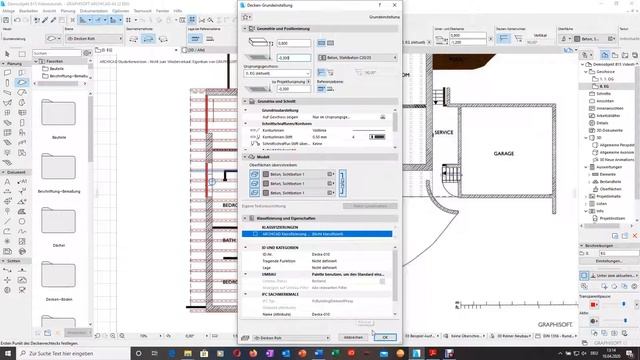Open the Dokumentation menu

coord(93,11)
